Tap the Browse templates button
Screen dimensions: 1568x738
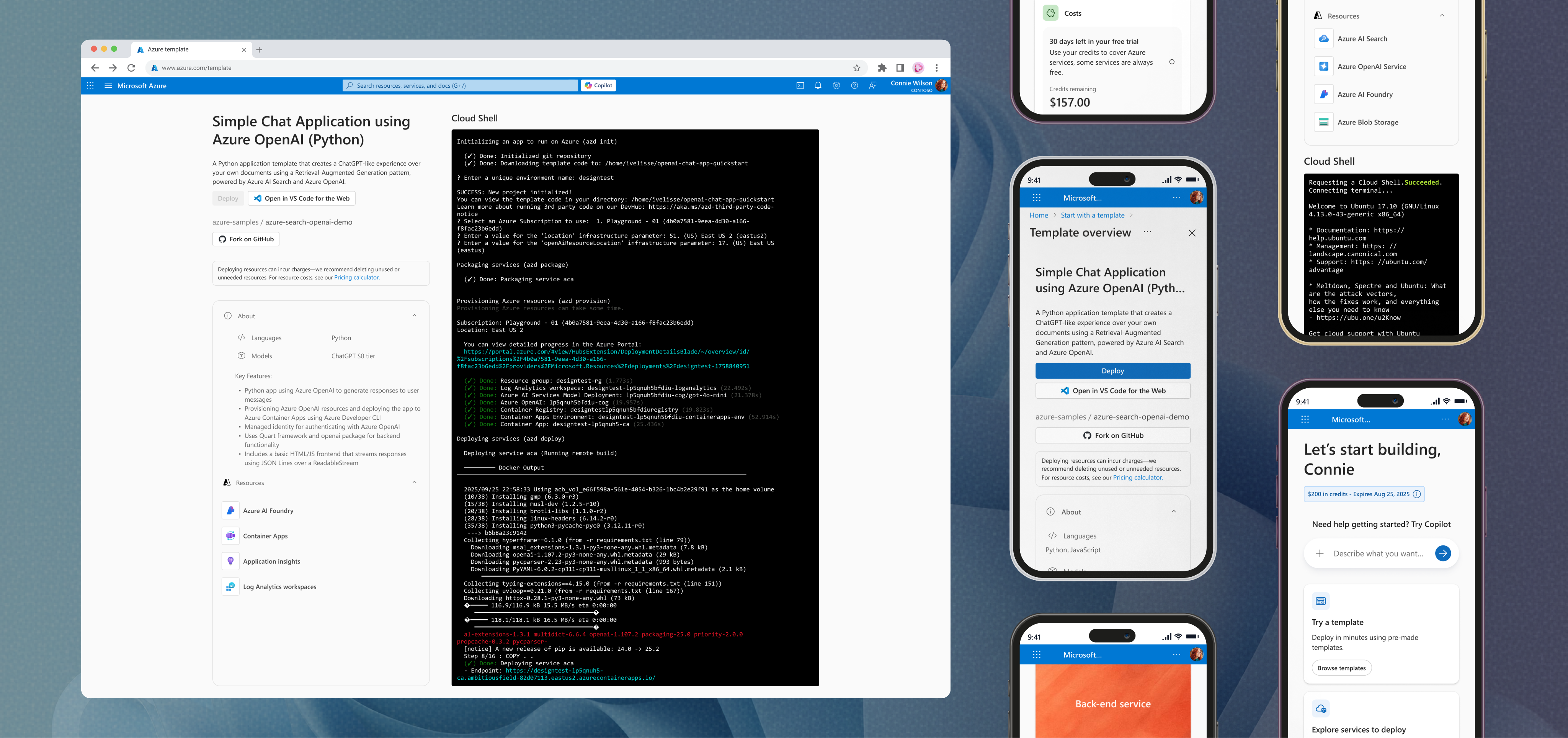1341,668
